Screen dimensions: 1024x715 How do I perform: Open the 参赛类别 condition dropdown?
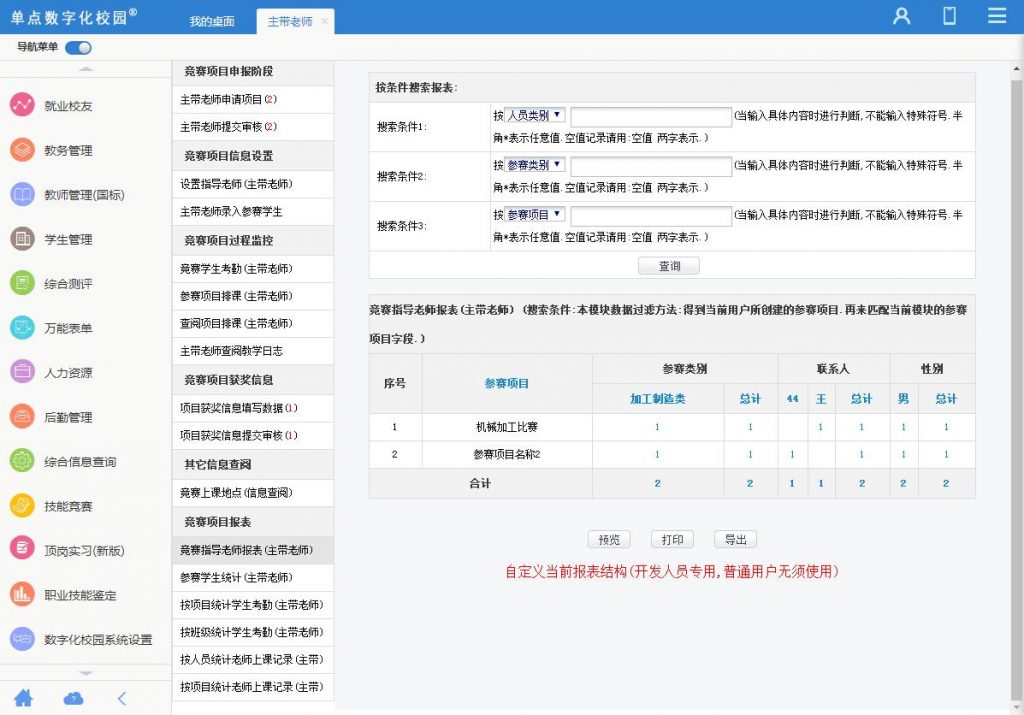[x=535, y=165]
